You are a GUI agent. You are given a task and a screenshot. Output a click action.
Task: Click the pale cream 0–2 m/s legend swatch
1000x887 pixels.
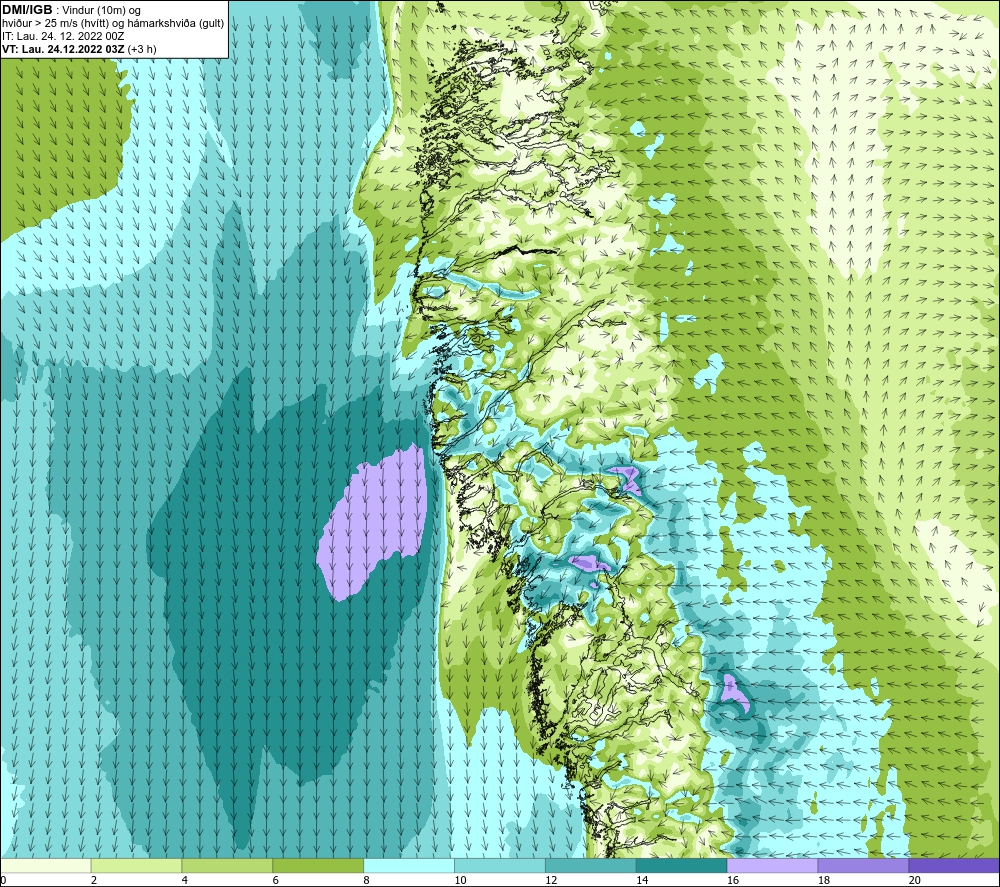(x=46, y=865)
